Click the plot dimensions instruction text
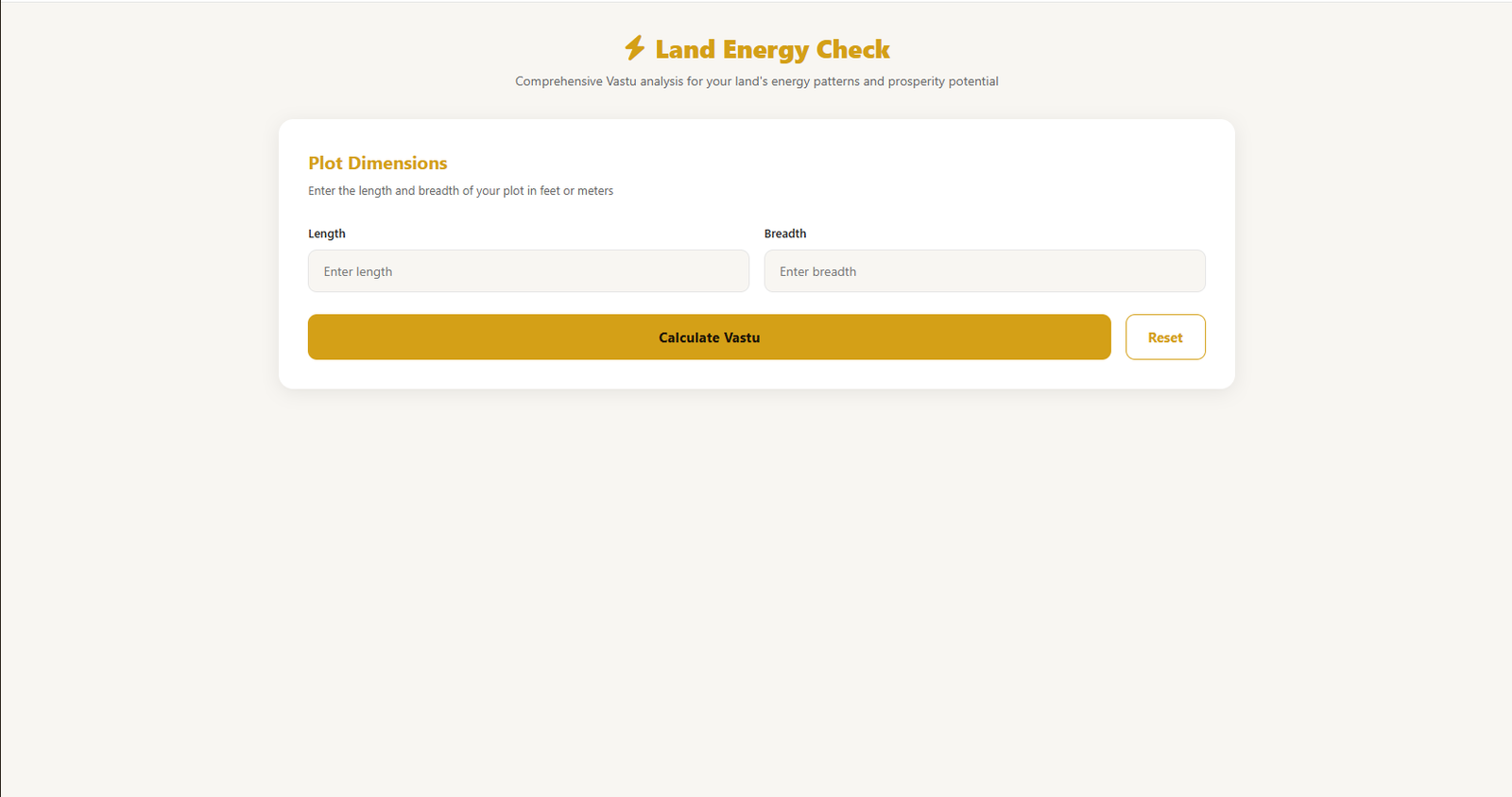This screenshot has width=1512, height=797. pyautogui.click(x=460, y=191)
